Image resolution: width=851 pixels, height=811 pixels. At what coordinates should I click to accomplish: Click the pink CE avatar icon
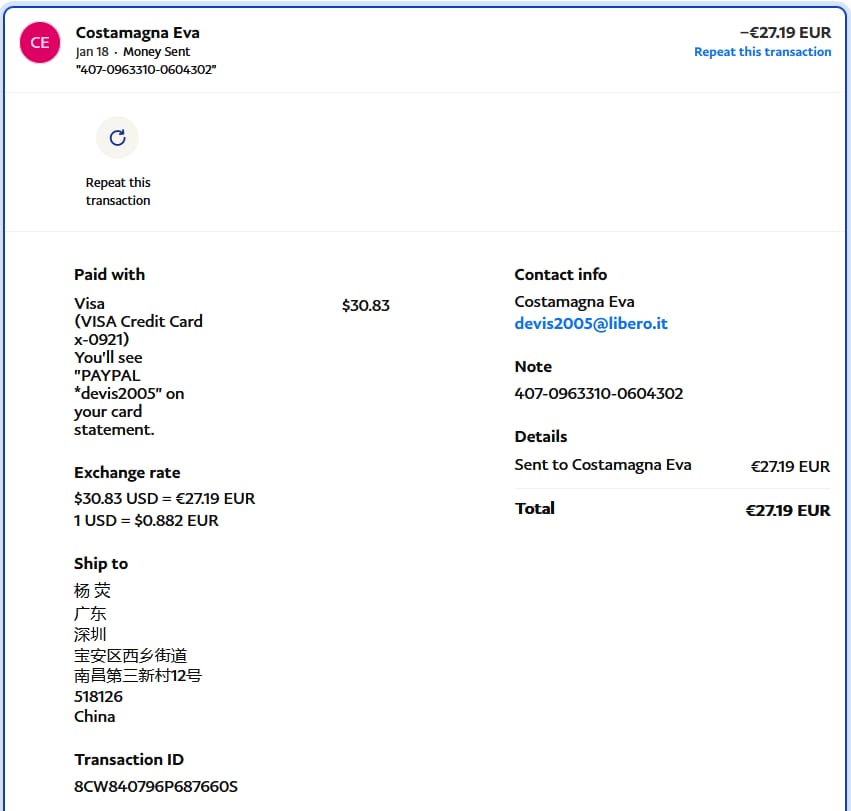click(x=40, y=42)
